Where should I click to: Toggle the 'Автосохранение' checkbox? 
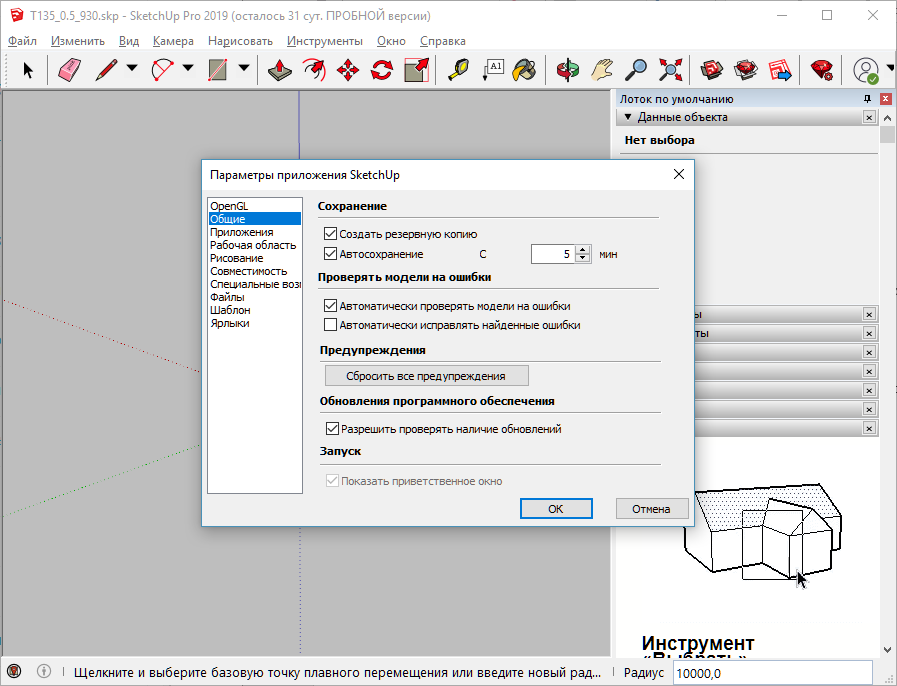click(331, 254)
